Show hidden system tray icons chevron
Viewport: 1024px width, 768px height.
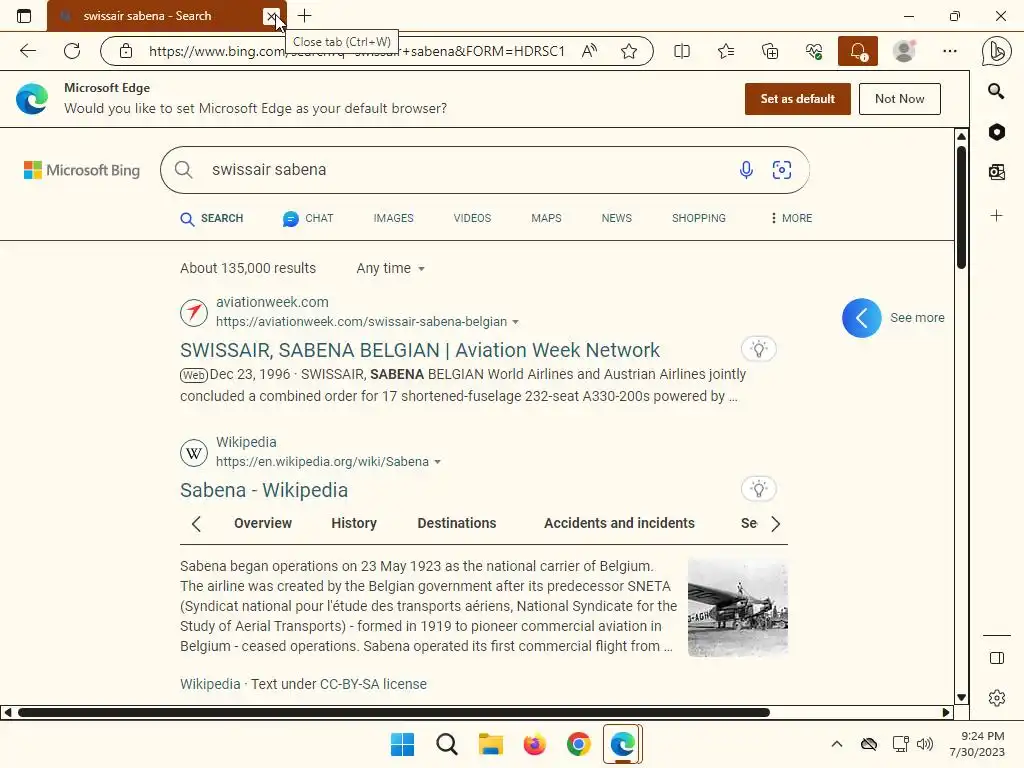point(837,744)
